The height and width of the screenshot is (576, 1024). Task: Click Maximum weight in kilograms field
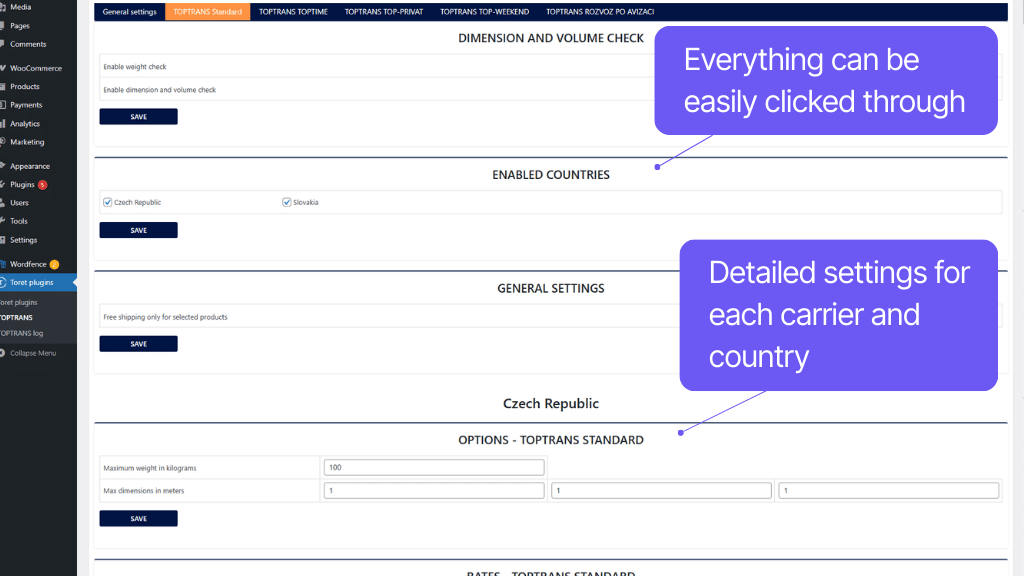pos(434,468)
